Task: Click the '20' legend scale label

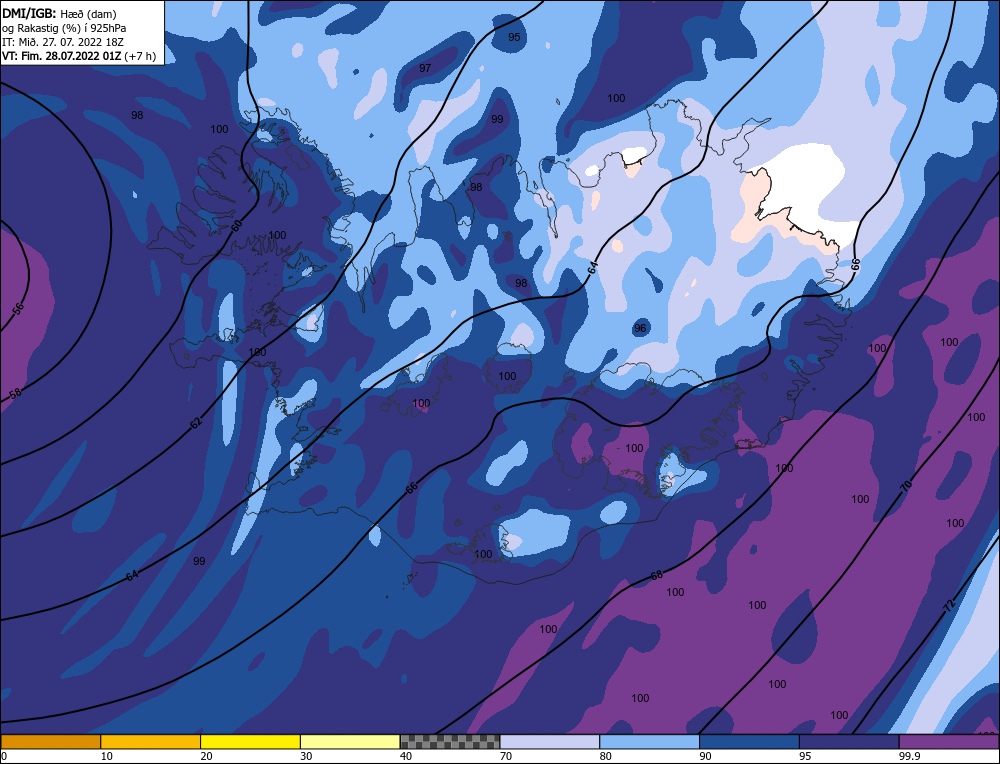Action: 207,756
